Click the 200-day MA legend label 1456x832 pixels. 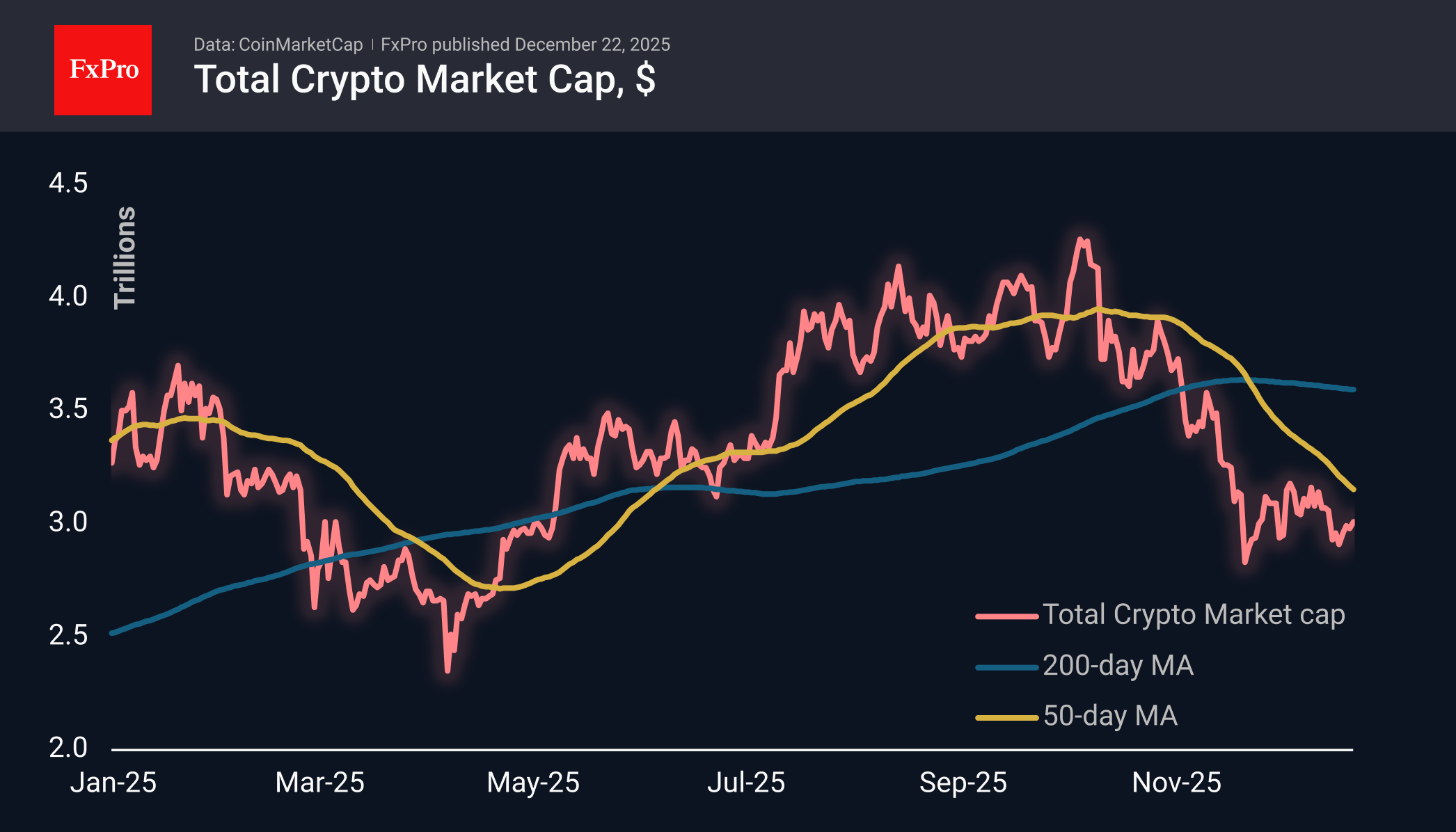pos(1118,665)
